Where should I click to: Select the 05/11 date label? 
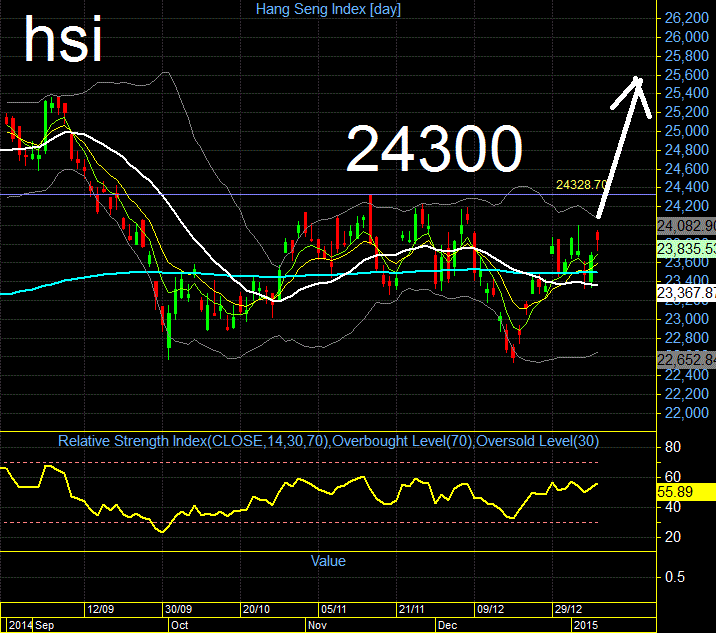334,609
